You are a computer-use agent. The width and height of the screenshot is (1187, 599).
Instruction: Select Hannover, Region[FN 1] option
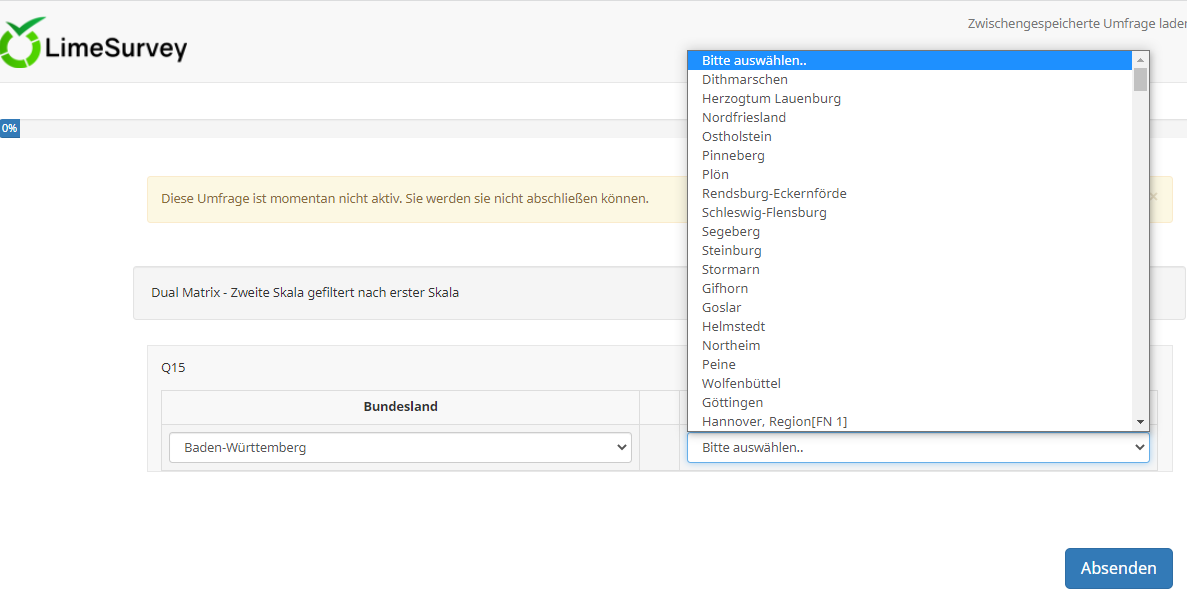[x=775, y=422]
